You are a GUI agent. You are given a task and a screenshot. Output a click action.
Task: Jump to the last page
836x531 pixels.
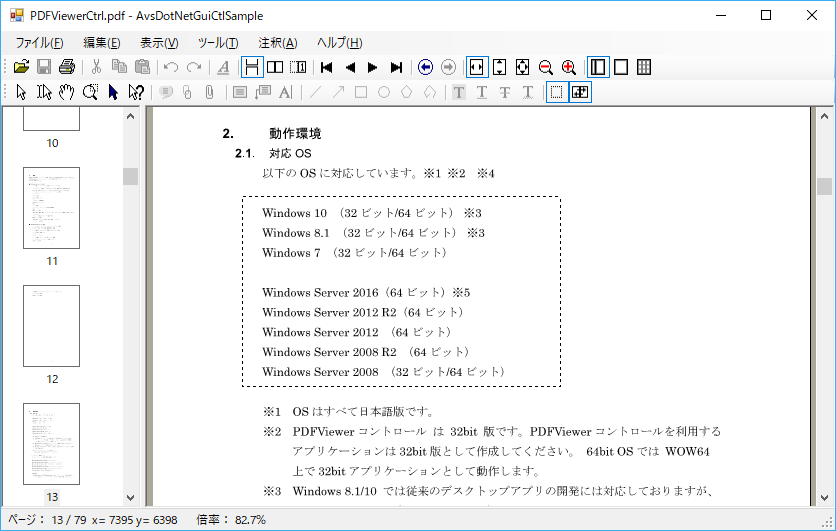click(396, 67)
